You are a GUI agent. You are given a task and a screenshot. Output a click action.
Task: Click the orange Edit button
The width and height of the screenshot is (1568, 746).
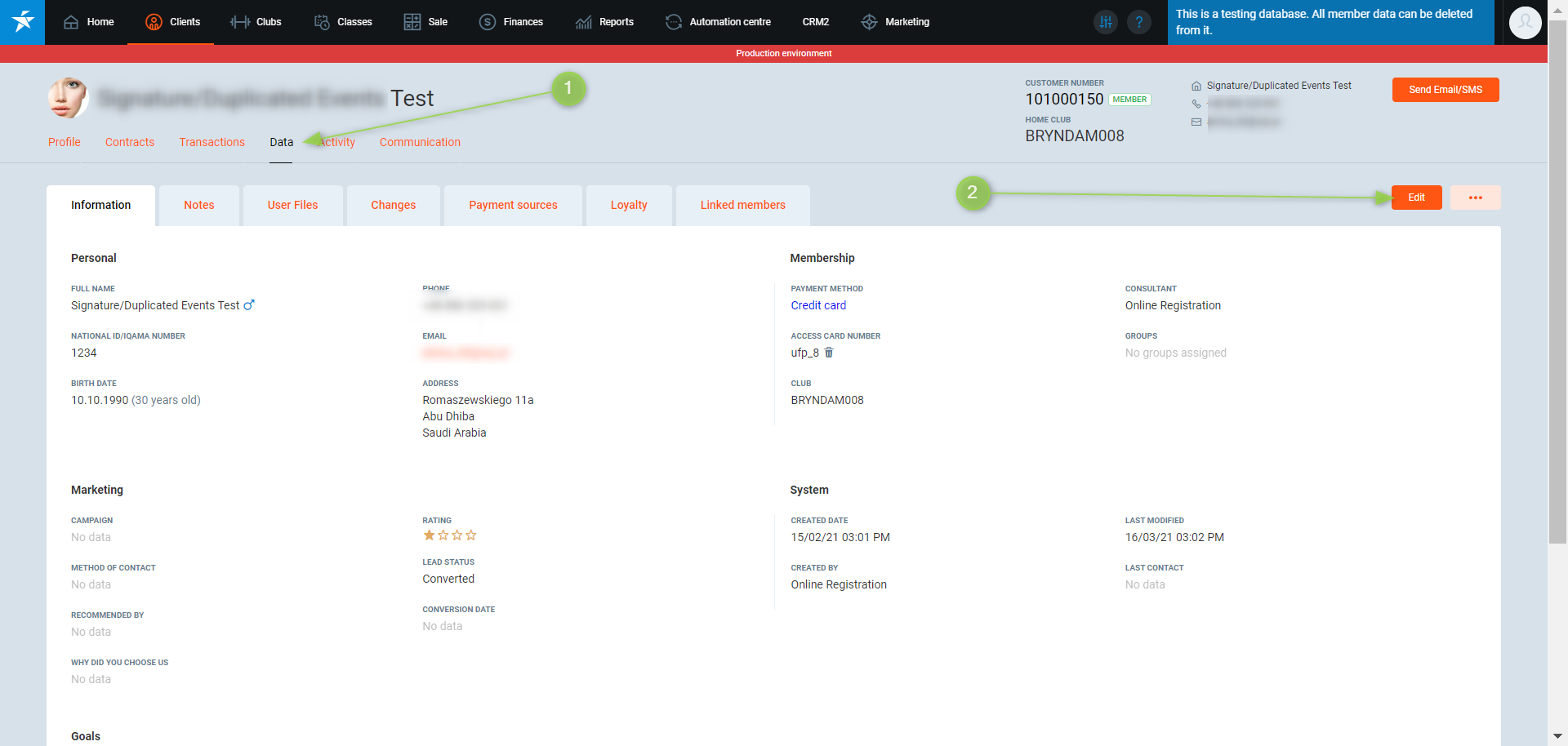click(x=1416, y=198)
